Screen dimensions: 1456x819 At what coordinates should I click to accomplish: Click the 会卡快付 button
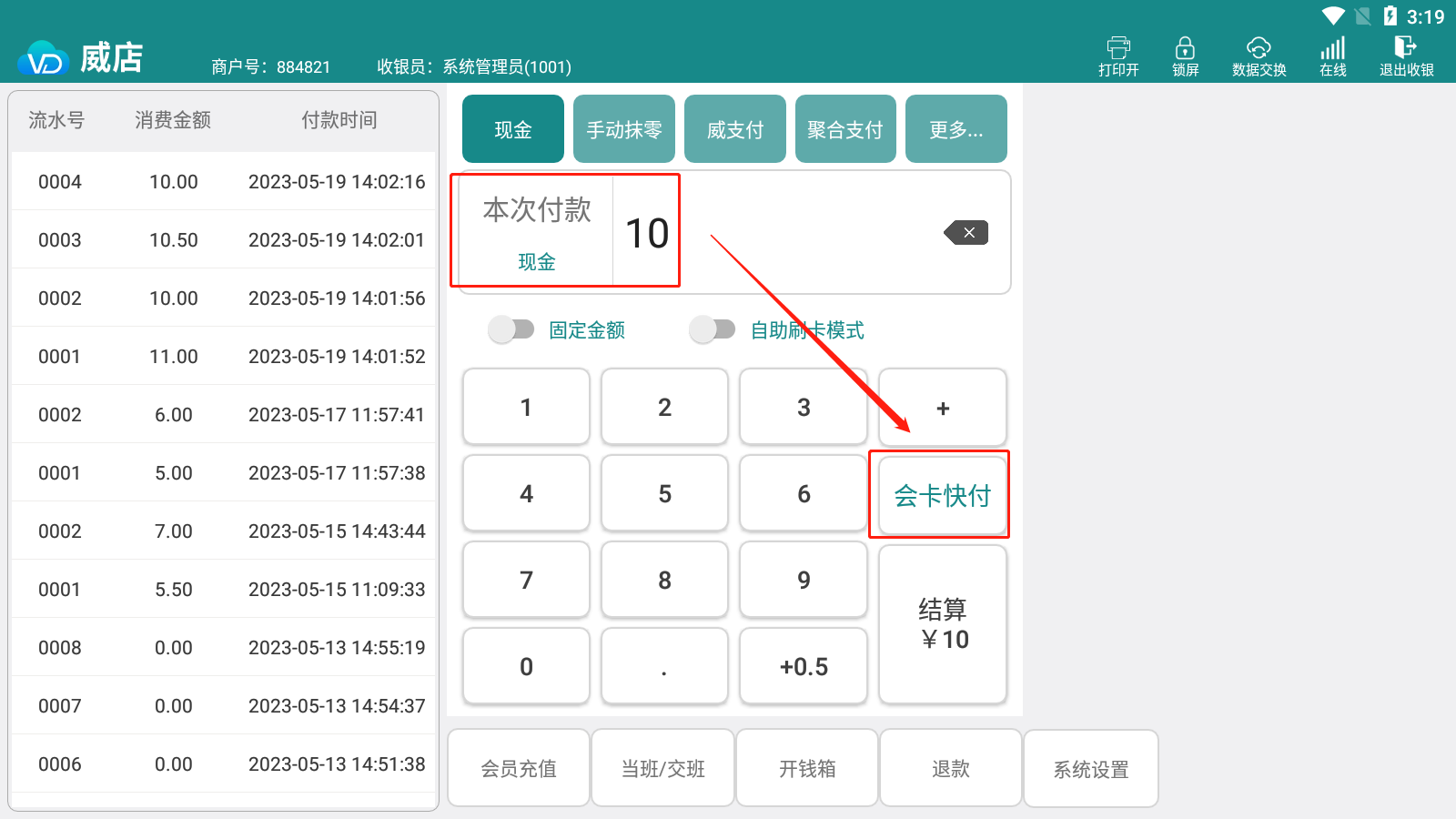point(942,495)
